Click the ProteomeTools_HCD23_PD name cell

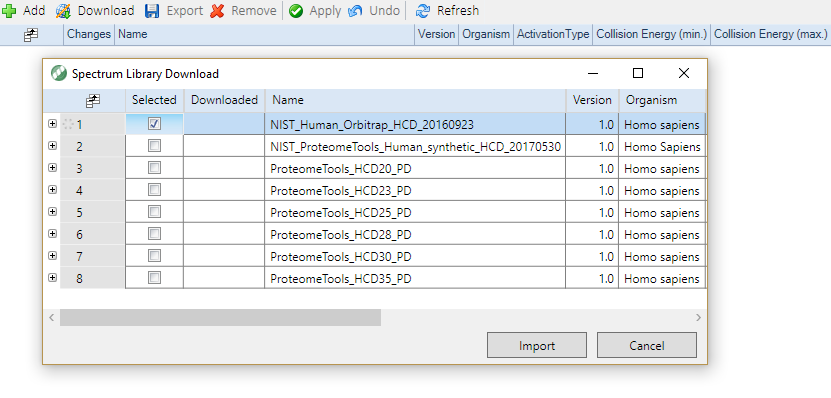[415, 190]
